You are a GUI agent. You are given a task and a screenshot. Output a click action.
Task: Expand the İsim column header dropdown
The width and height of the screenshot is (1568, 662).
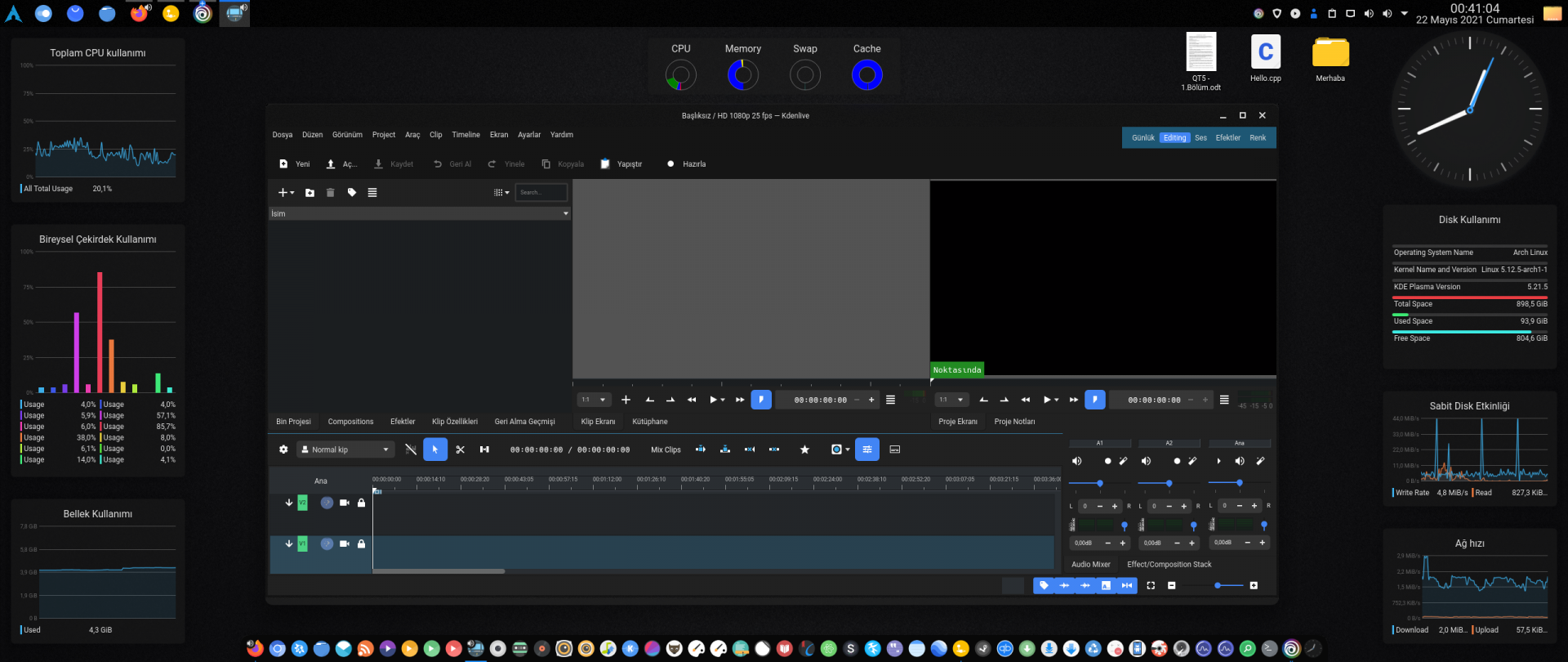coord(566,214)
